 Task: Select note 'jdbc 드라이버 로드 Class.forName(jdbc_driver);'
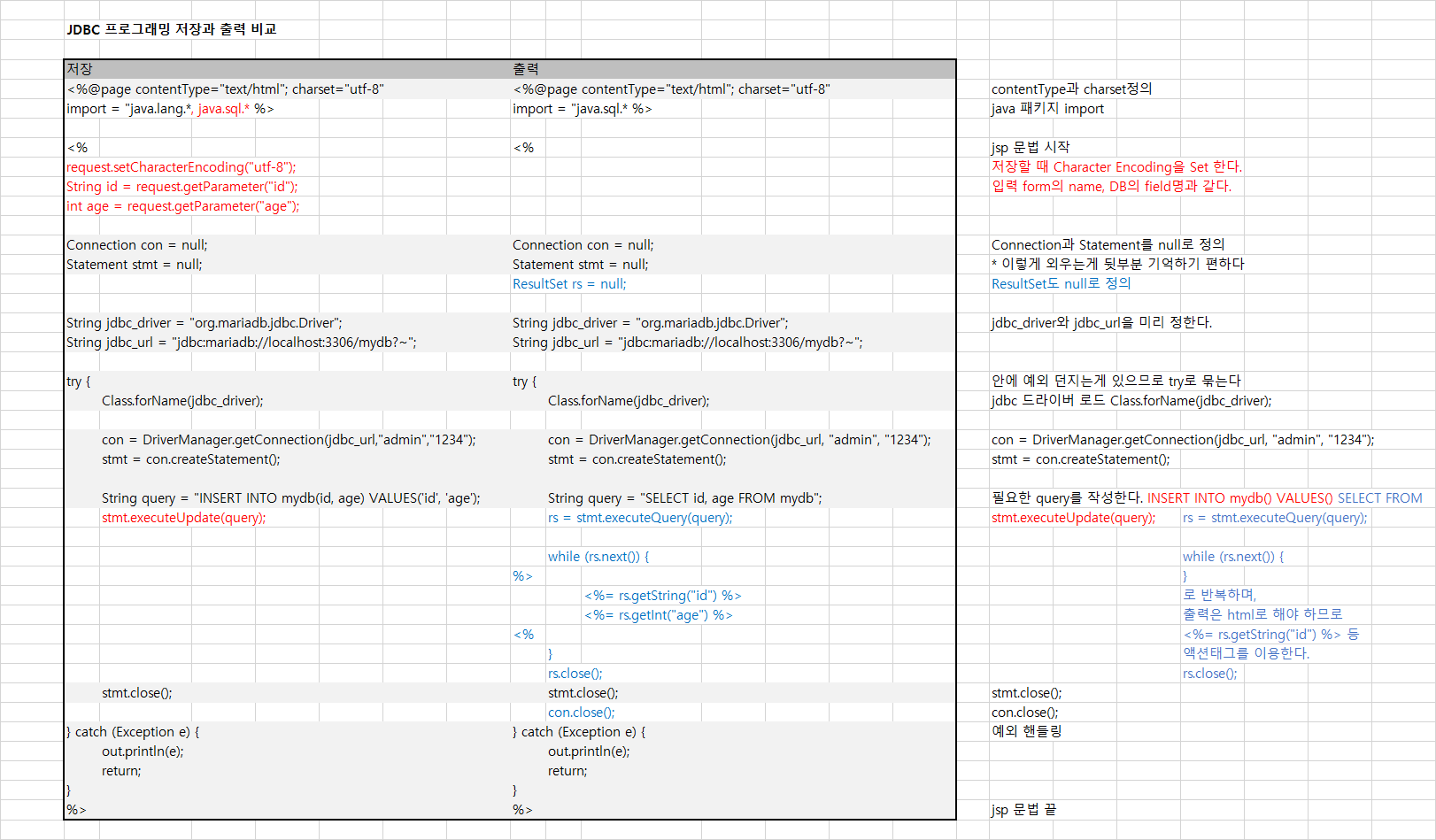click(1131, 400)
